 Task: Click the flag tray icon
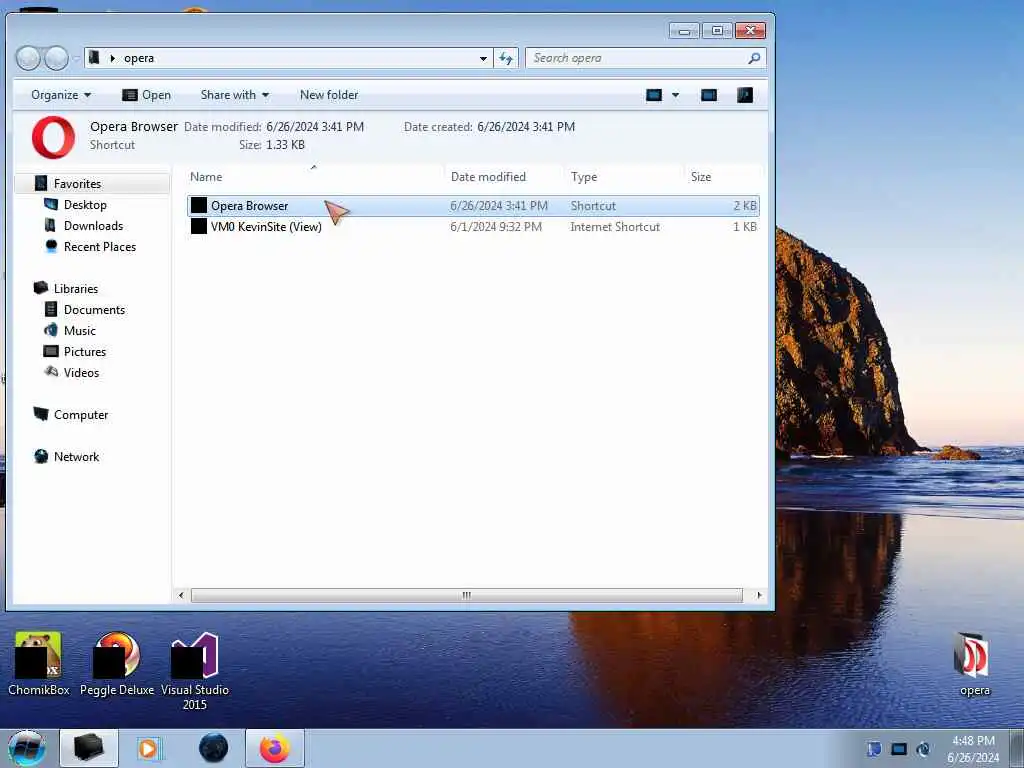[x=874, y=749]
